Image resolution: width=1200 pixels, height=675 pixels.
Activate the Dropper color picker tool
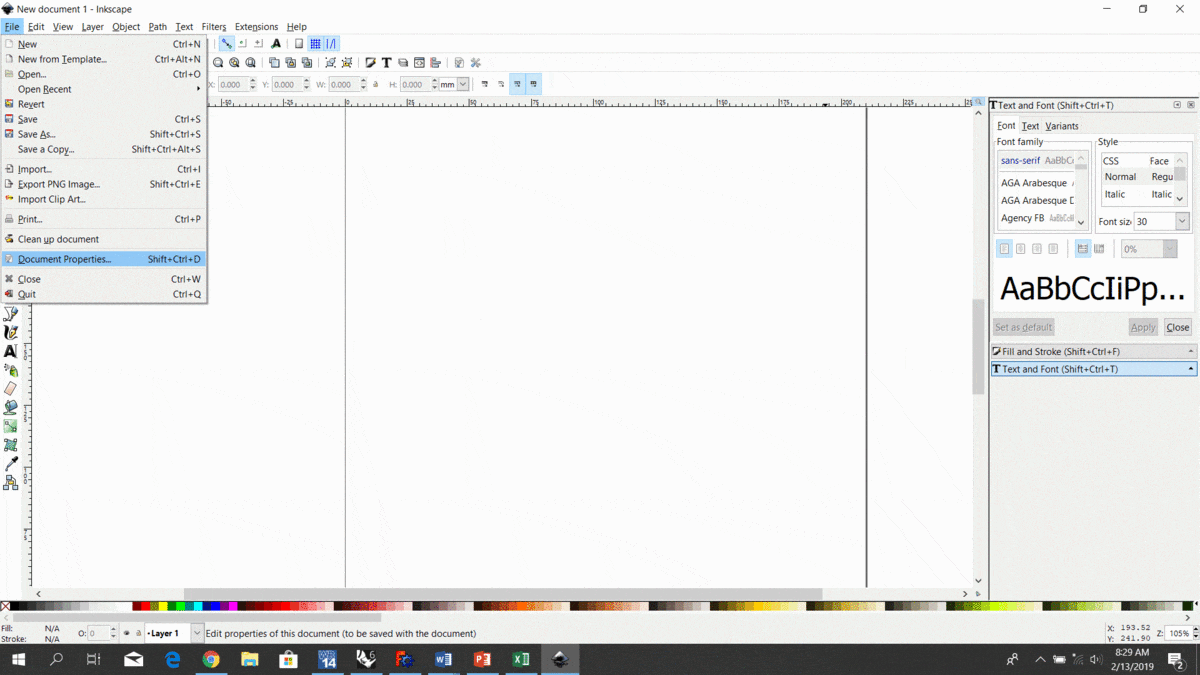coord(11,464)
